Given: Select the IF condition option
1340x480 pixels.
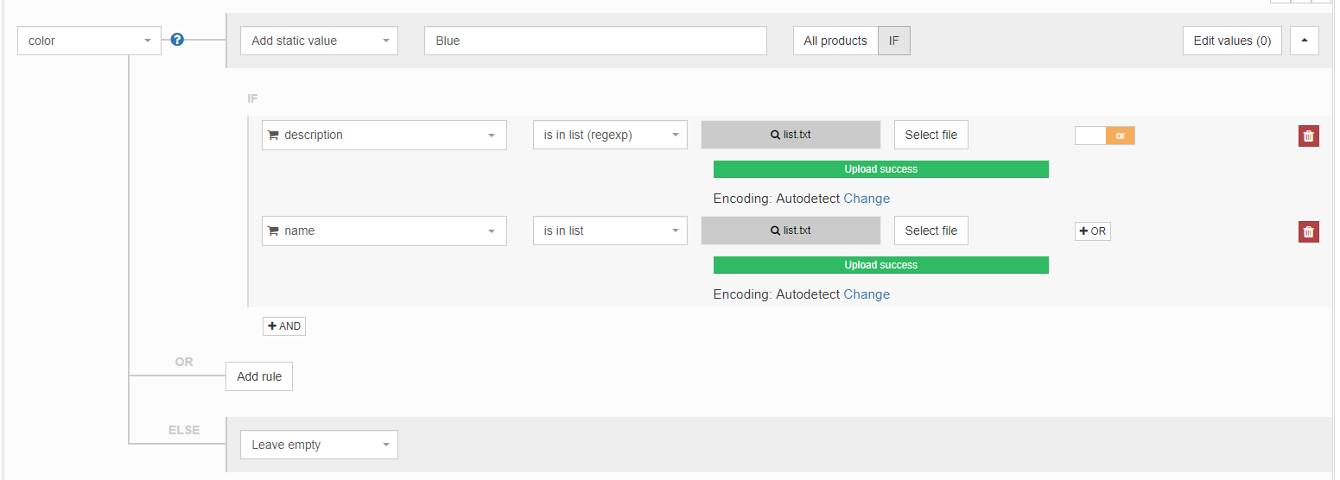Looking at the screenshot, I should pos(894,41).
